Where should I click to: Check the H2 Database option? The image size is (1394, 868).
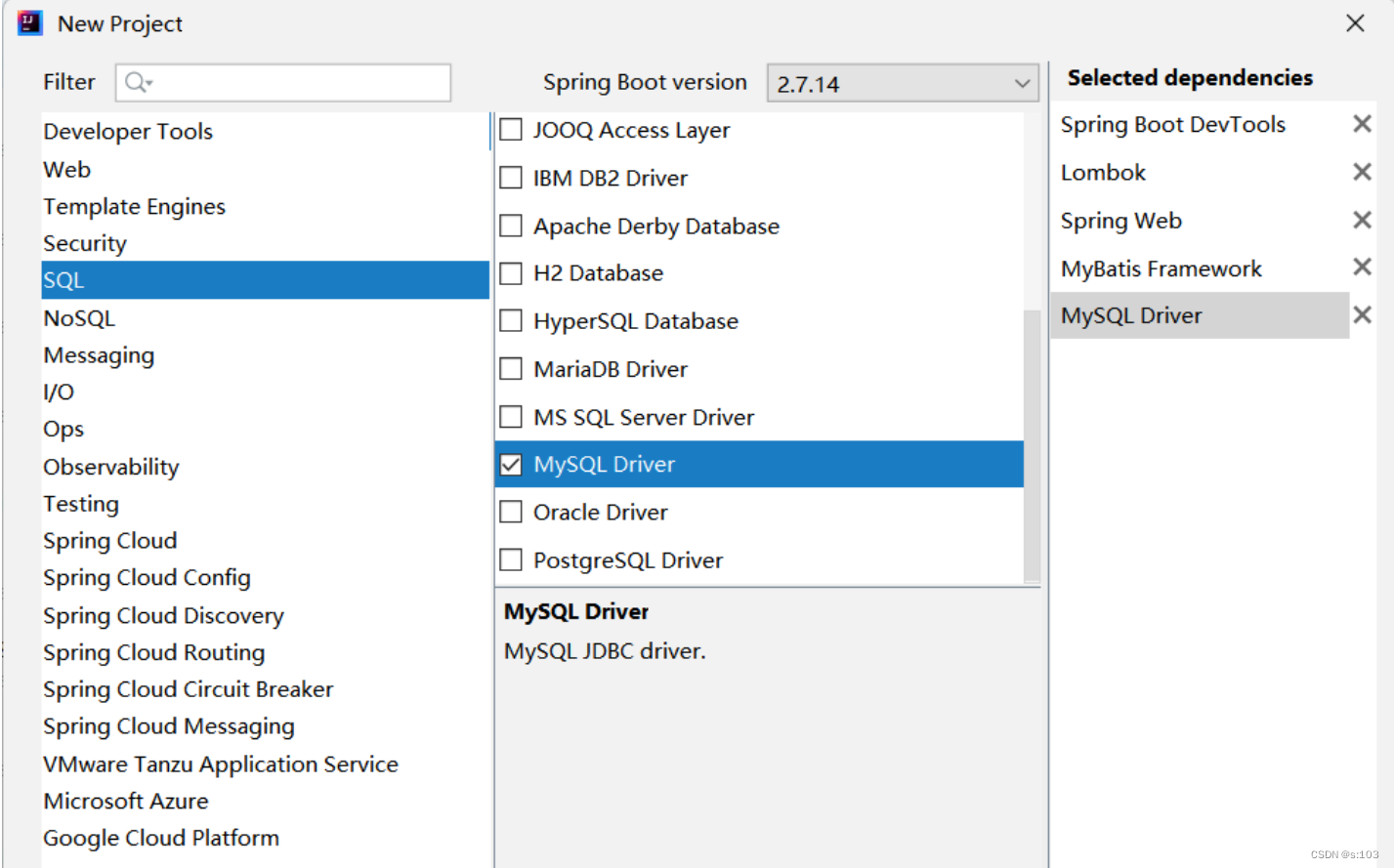point(511,273)
